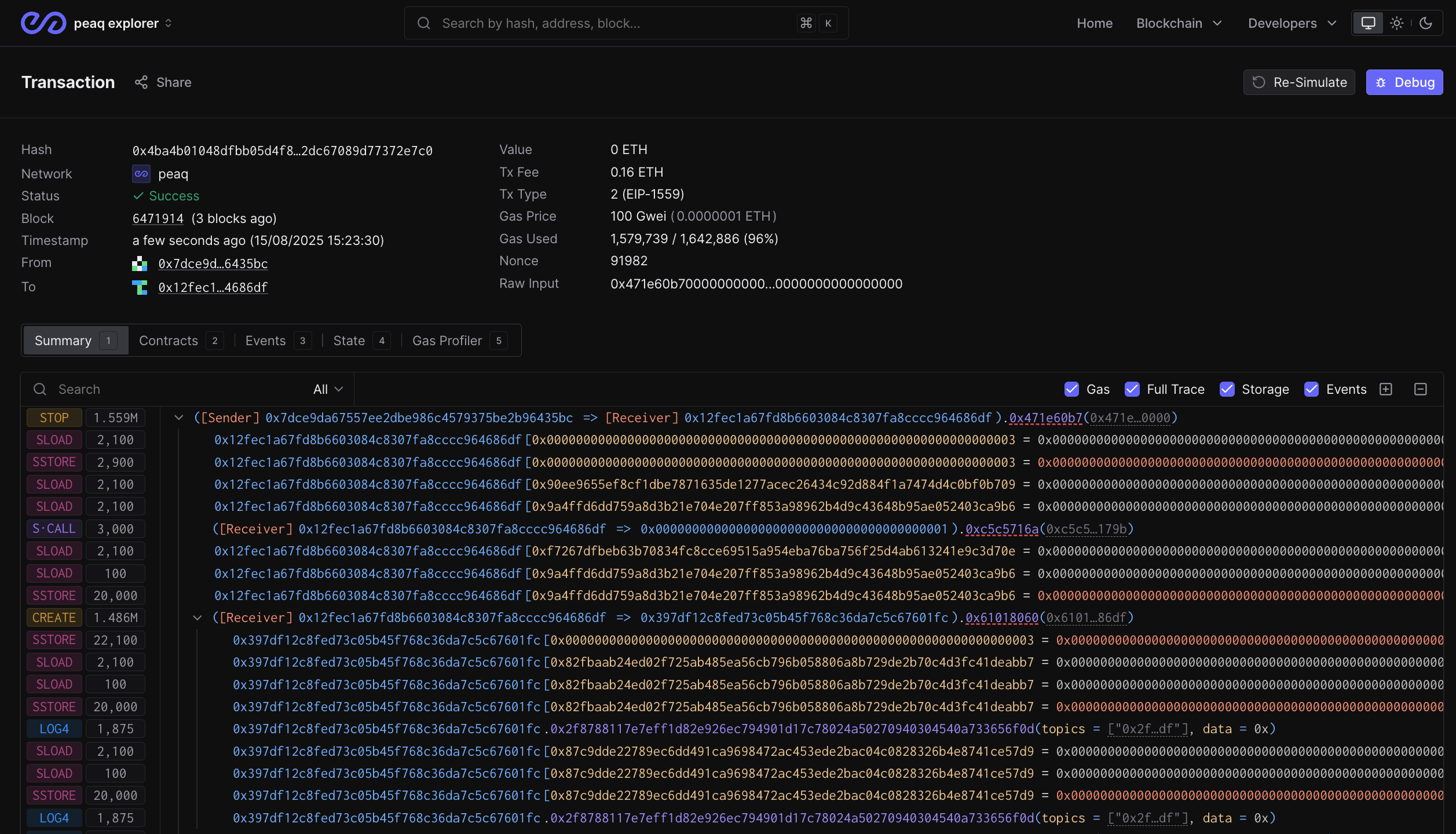Collapse the Sender trace row chevron
Screen dimensions: 1456x834
[180, 417]
